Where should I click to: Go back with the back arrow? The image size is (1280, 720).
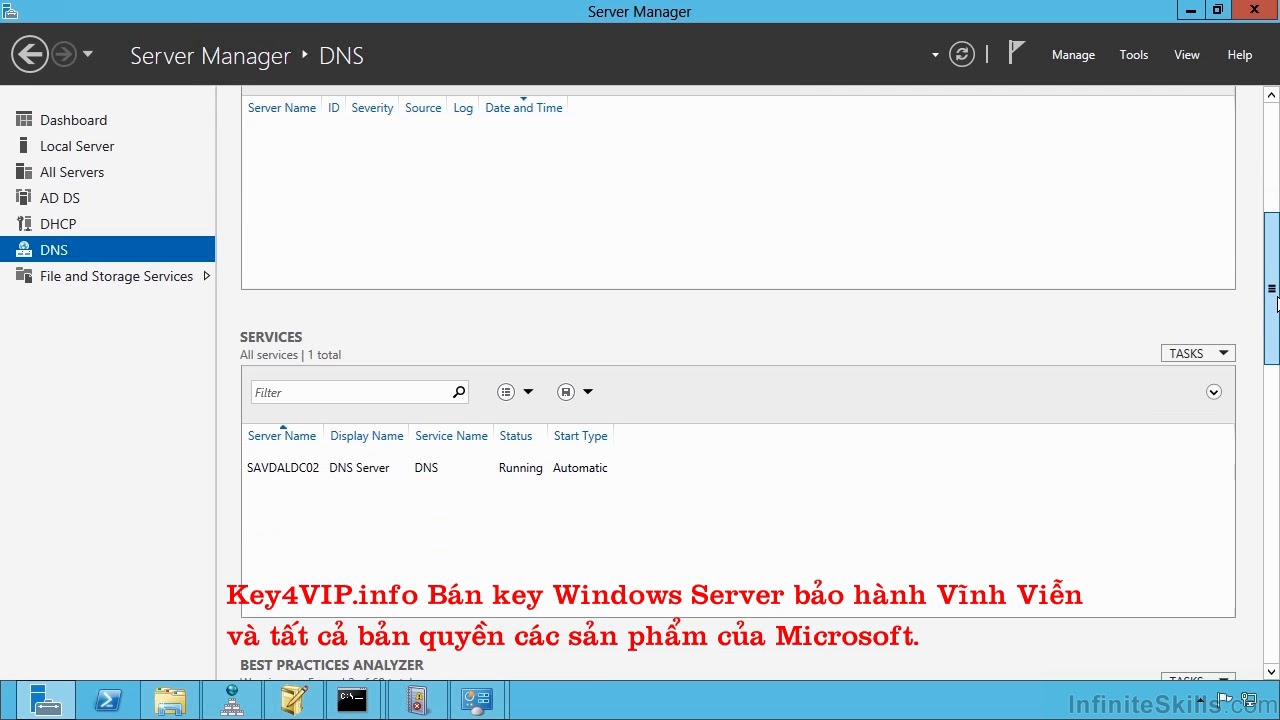pos(30,54)
